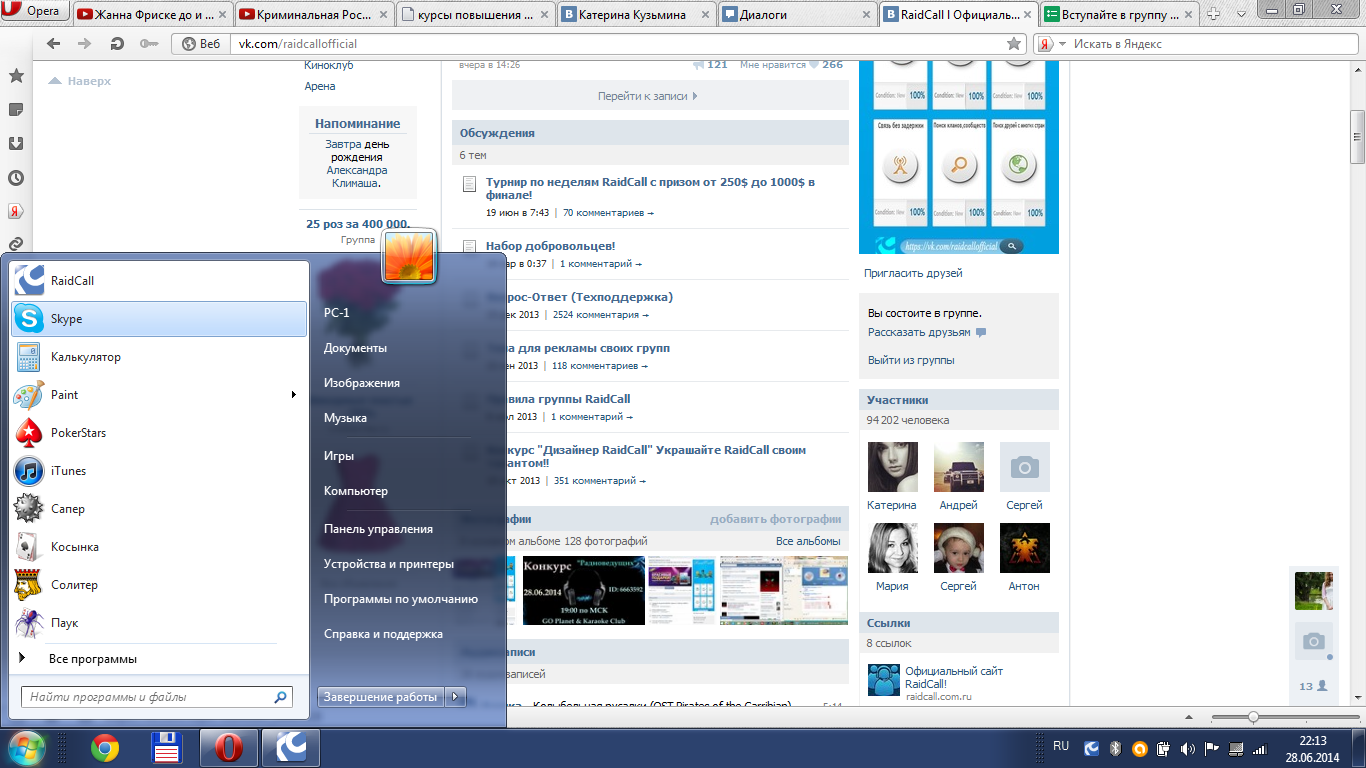This screenshot has width=1366, height=768.
Task: Switch to Криминальная Россия tab
Action: [314, 15]
